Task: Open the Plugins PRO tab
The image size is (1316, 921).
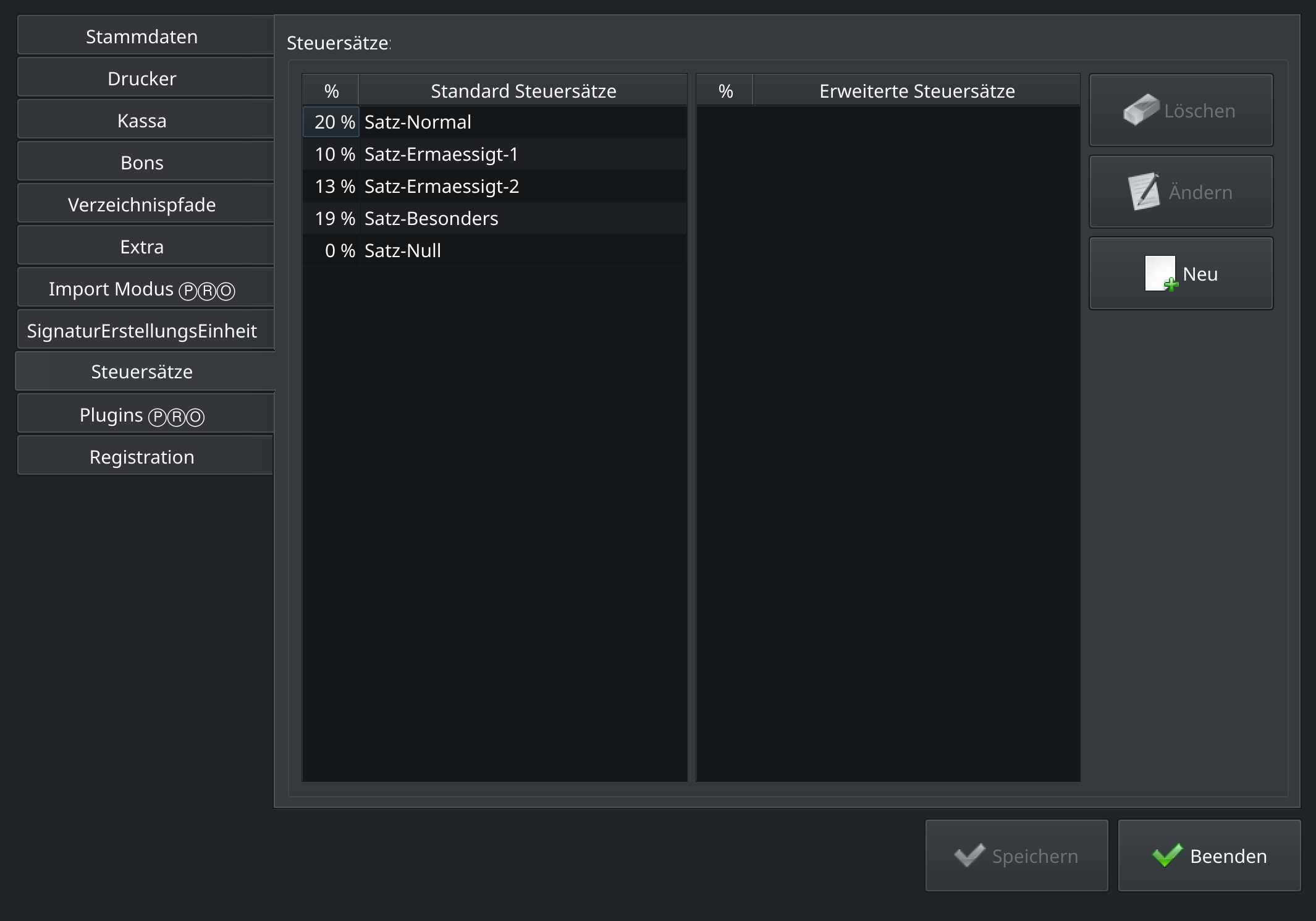Action: (x=145, y=415)
